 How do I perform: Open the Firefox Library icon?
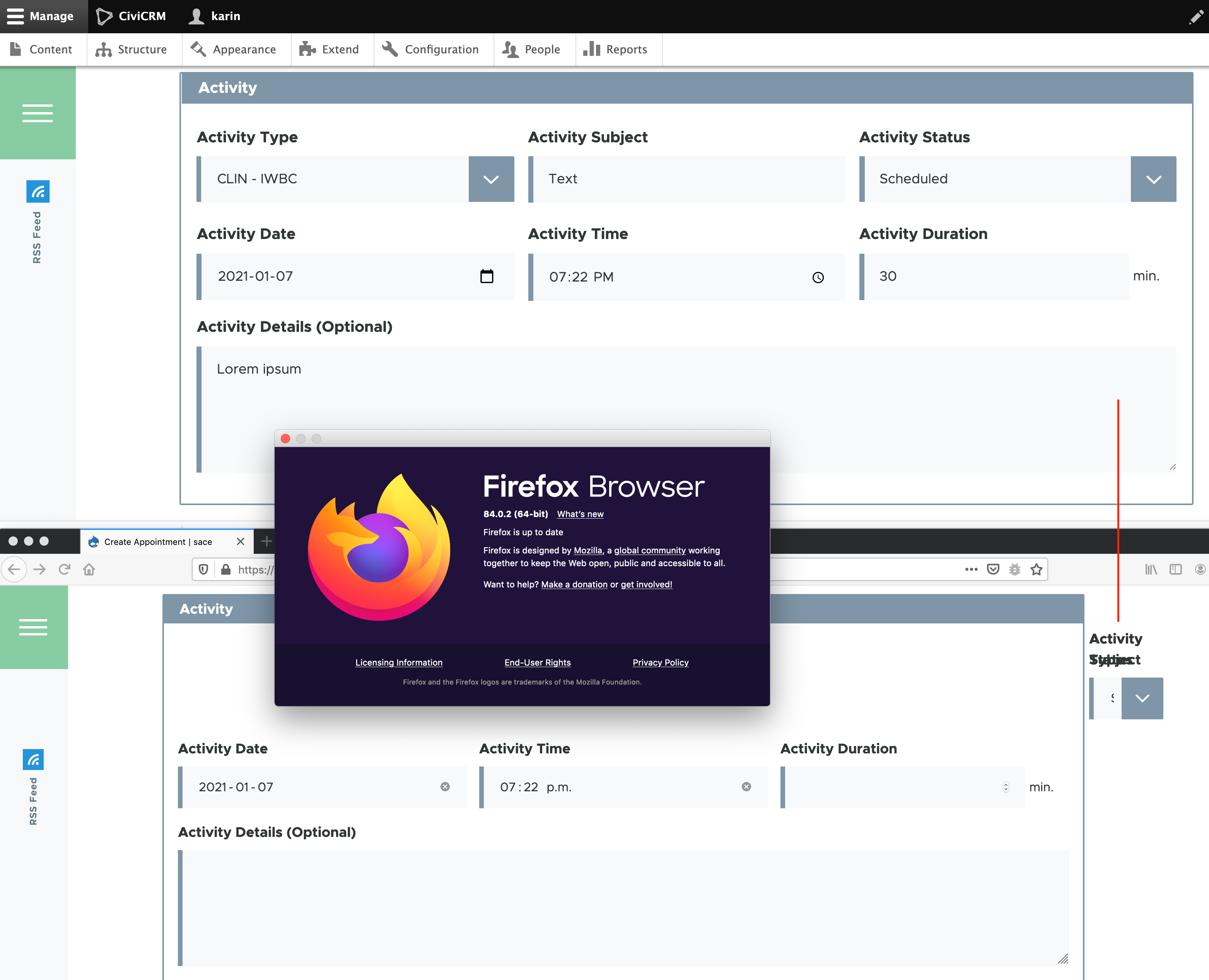coord(1151,570)
